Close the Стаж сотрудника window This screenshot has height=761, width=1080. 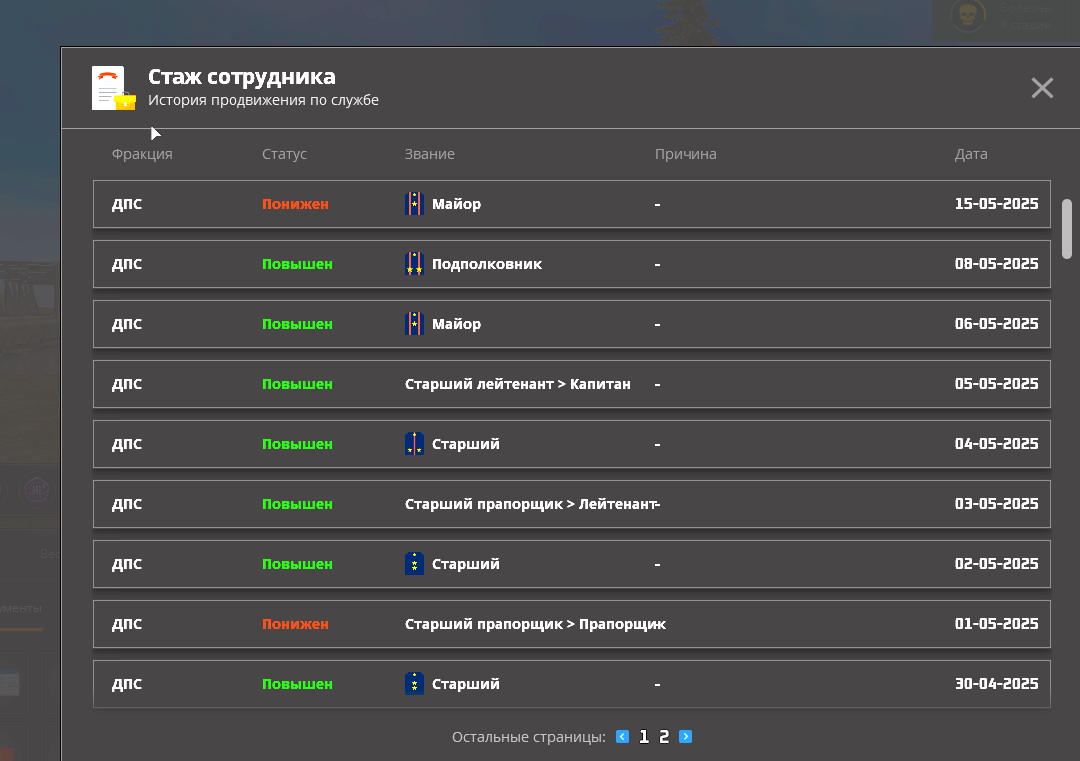[1042, 88]
